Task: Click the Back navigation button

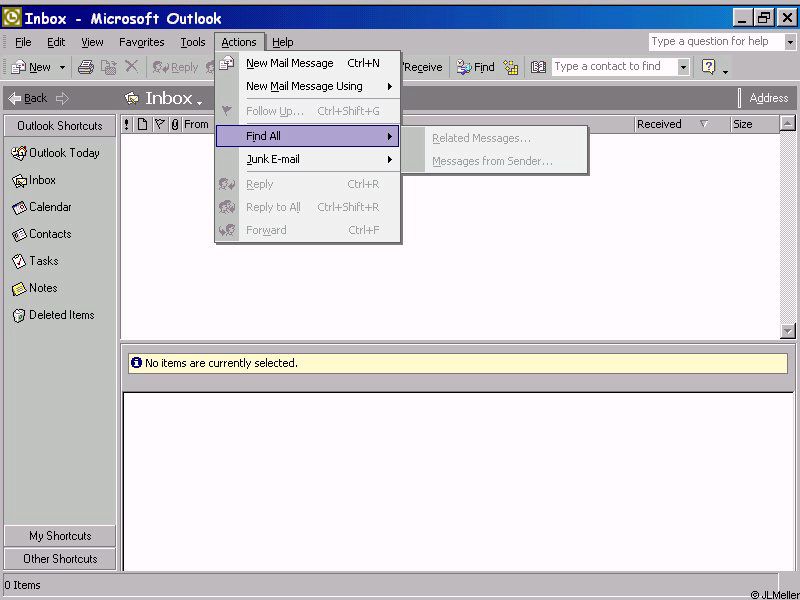Action: click(28, 98)
